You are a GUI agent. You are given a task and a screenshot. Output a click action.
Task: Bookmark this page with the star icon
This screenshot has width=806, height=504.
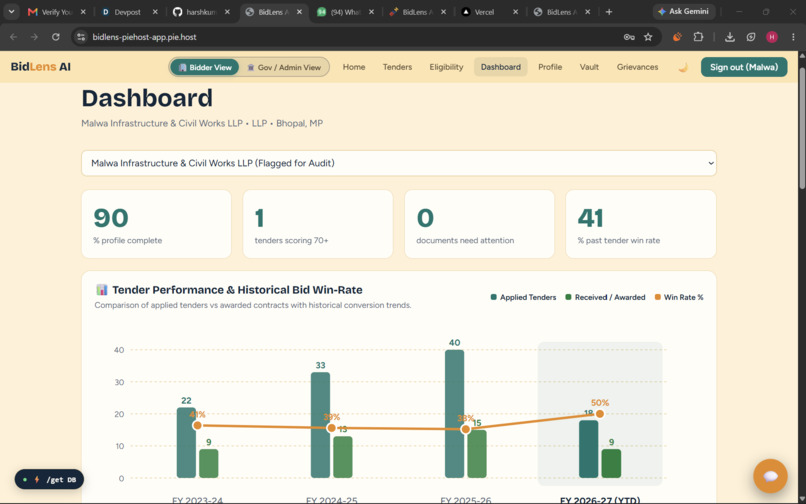[648, 37]
